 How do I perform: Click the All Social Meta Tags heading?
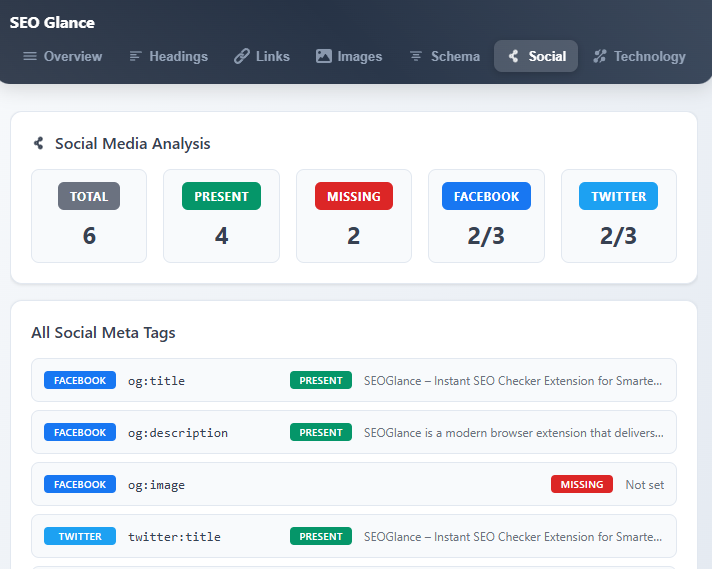point(103,333)
